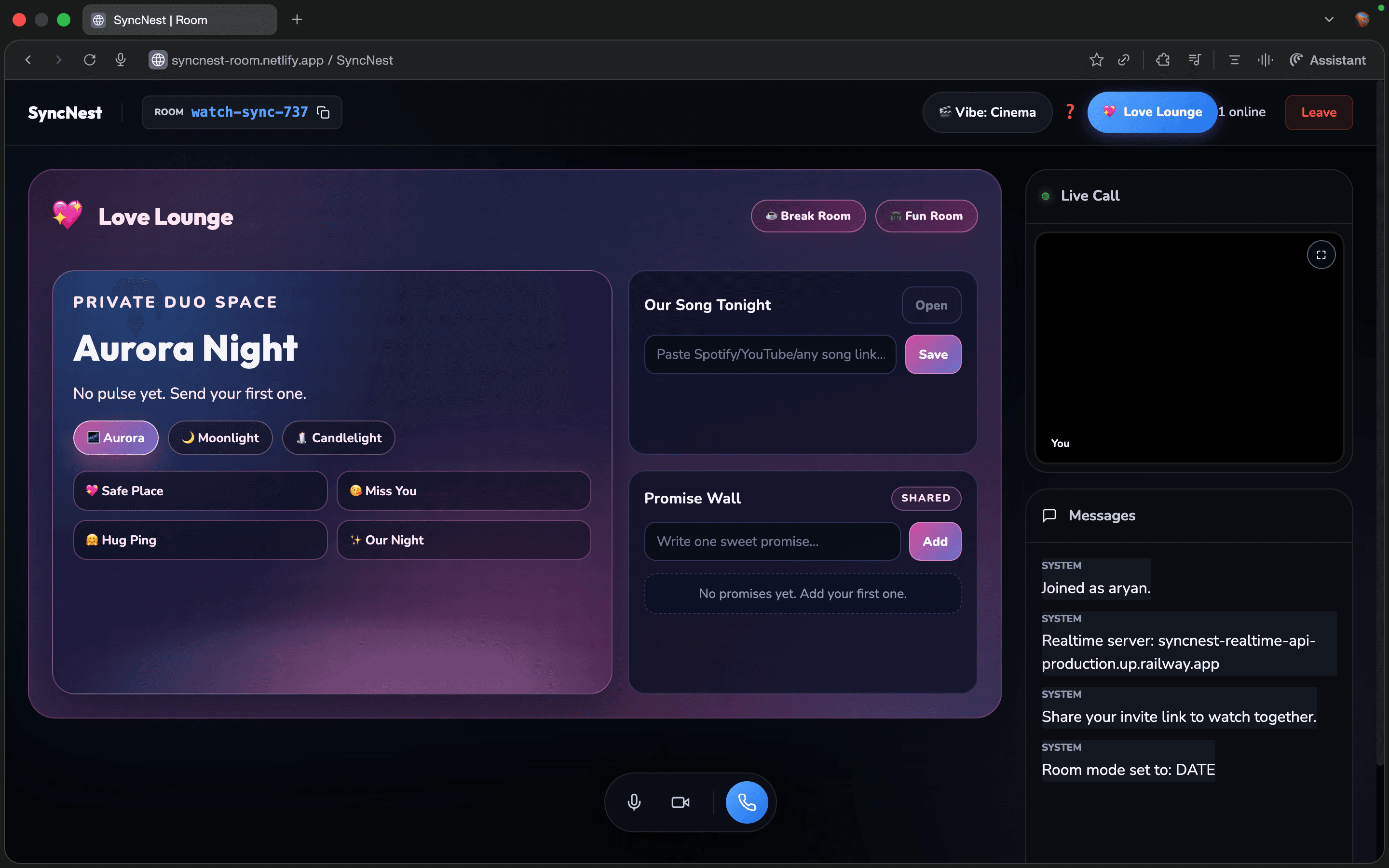
Task: Toggle the Aurora mood chip
Action: 115,437
